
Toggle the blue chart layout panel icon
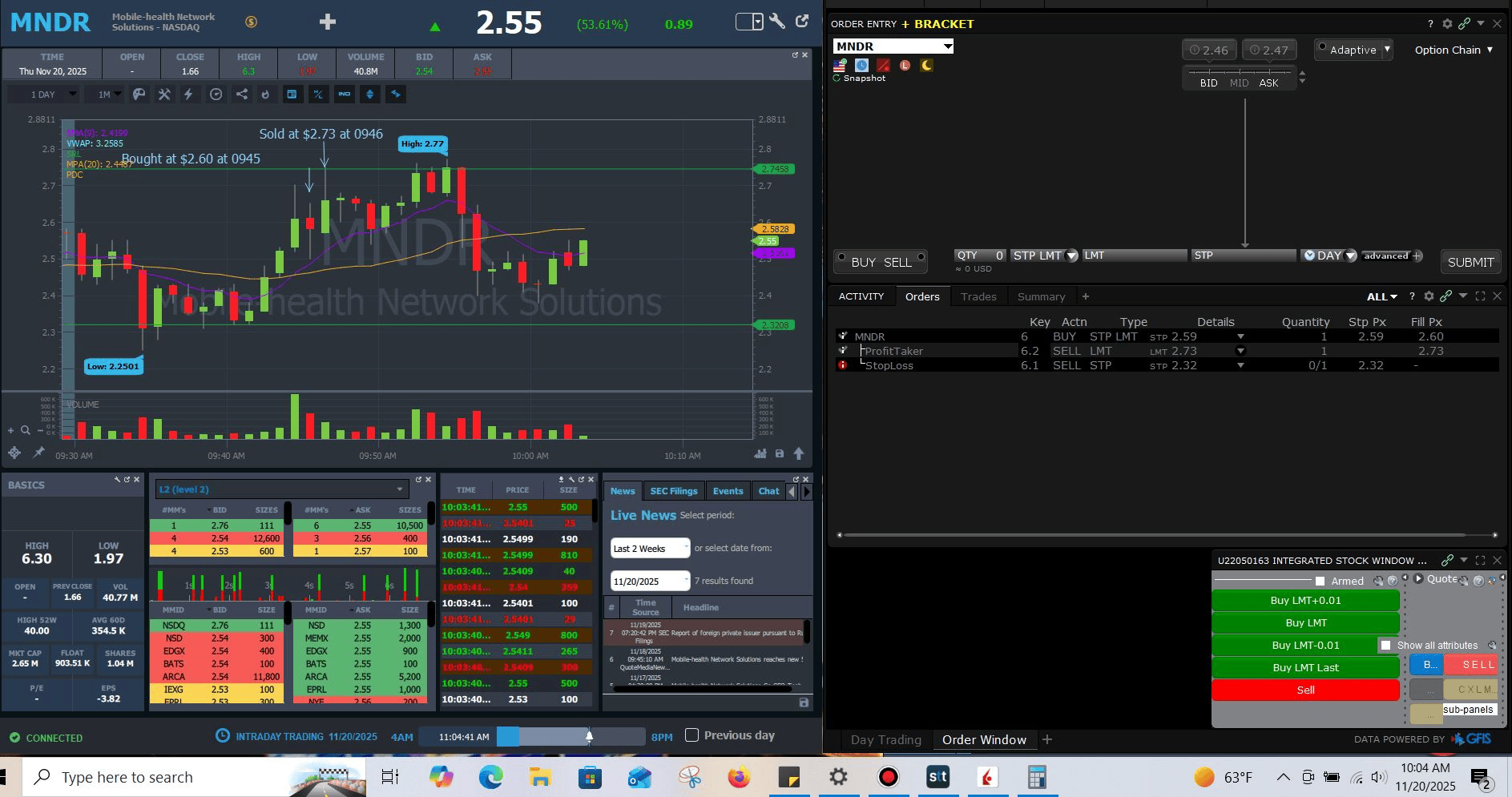click(292, 95)
